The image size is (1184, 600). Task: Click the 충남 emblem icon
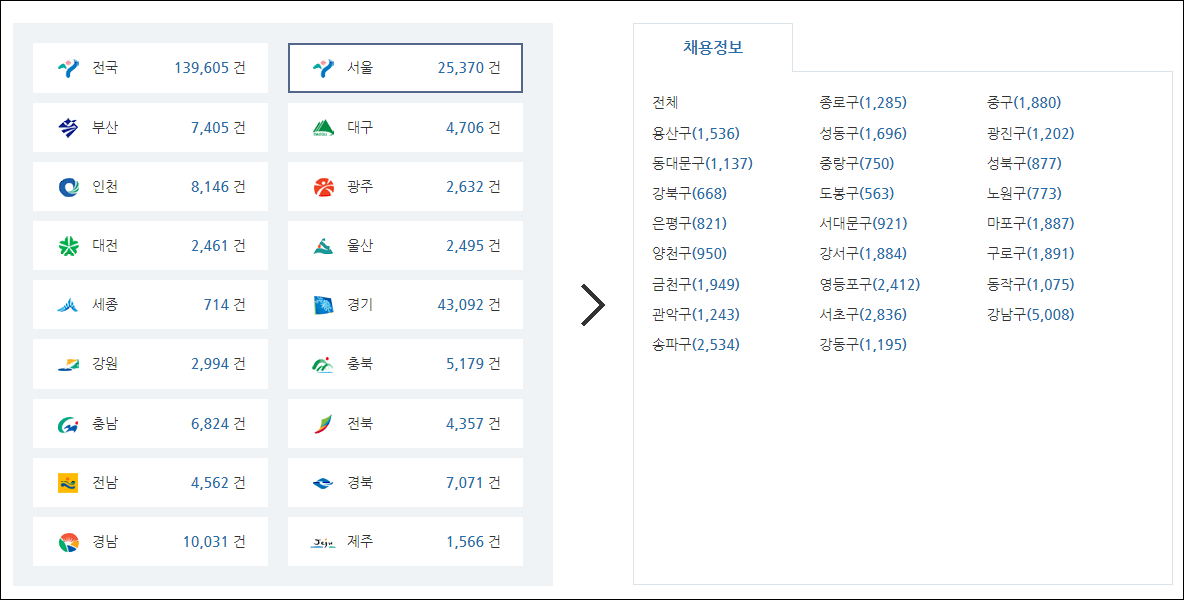coord(68,424)
